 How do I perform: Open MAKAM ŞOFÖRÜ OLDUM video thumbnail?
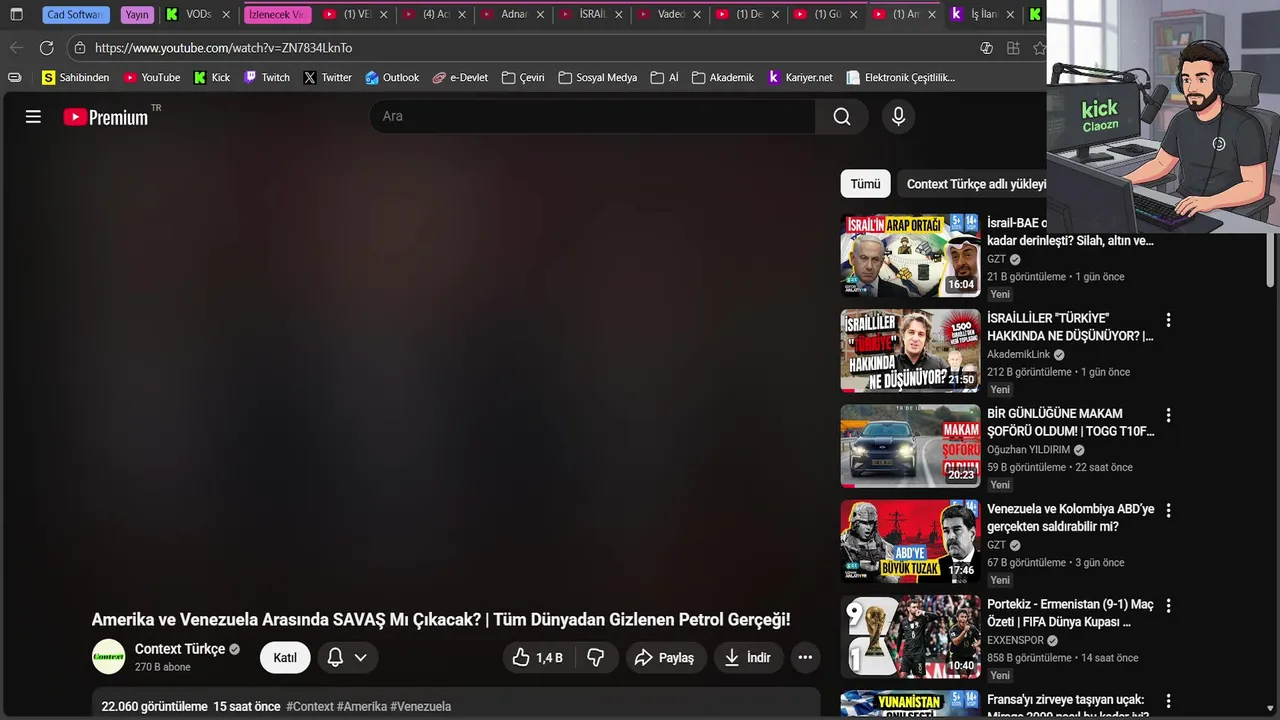910,446
